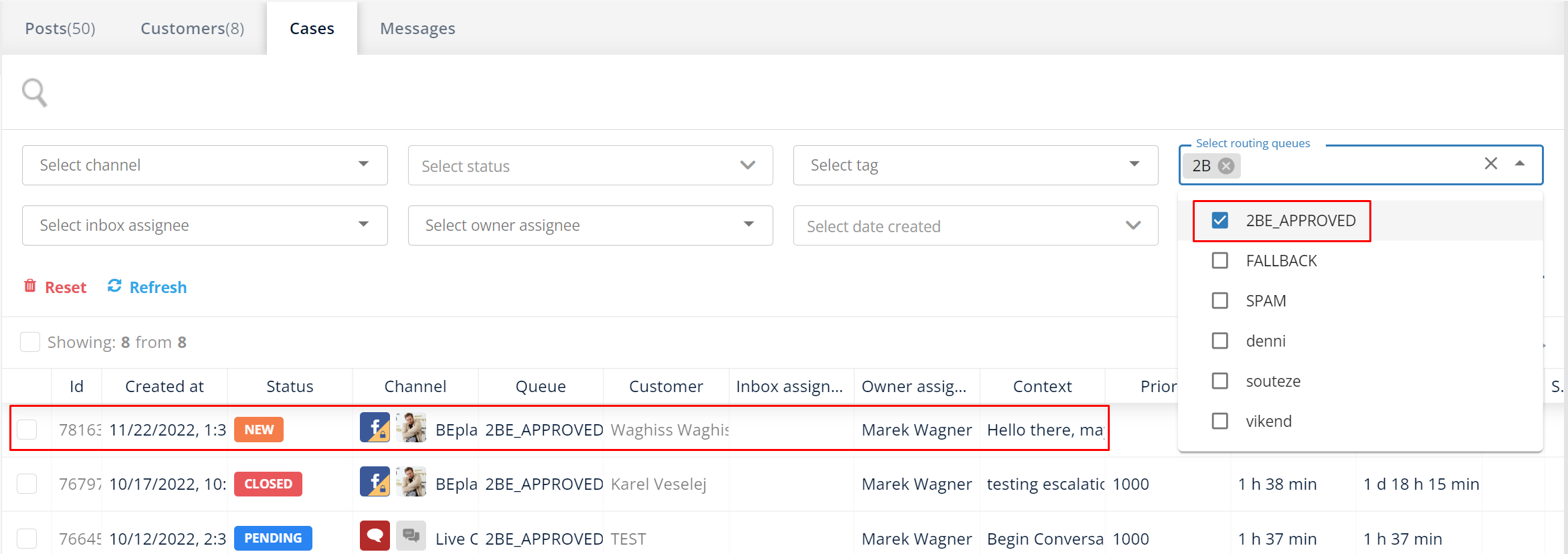This screenshot has width=1568, height=554.
Task: Open the Select inbox assignee dropdown
Action: coord(205,225)
